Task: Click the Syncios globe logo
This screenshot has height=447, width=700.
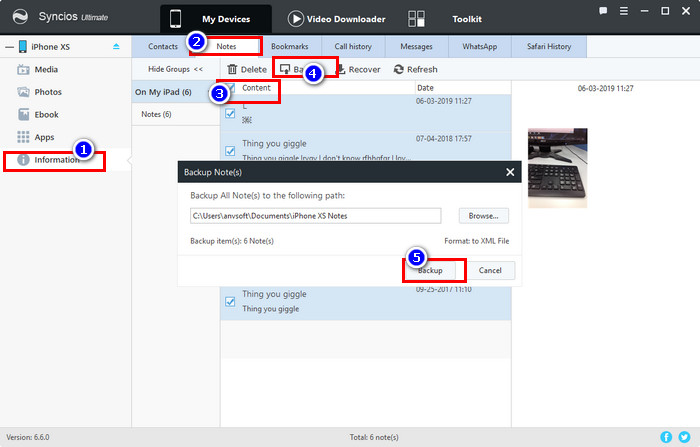Action: tap(20, 17)
